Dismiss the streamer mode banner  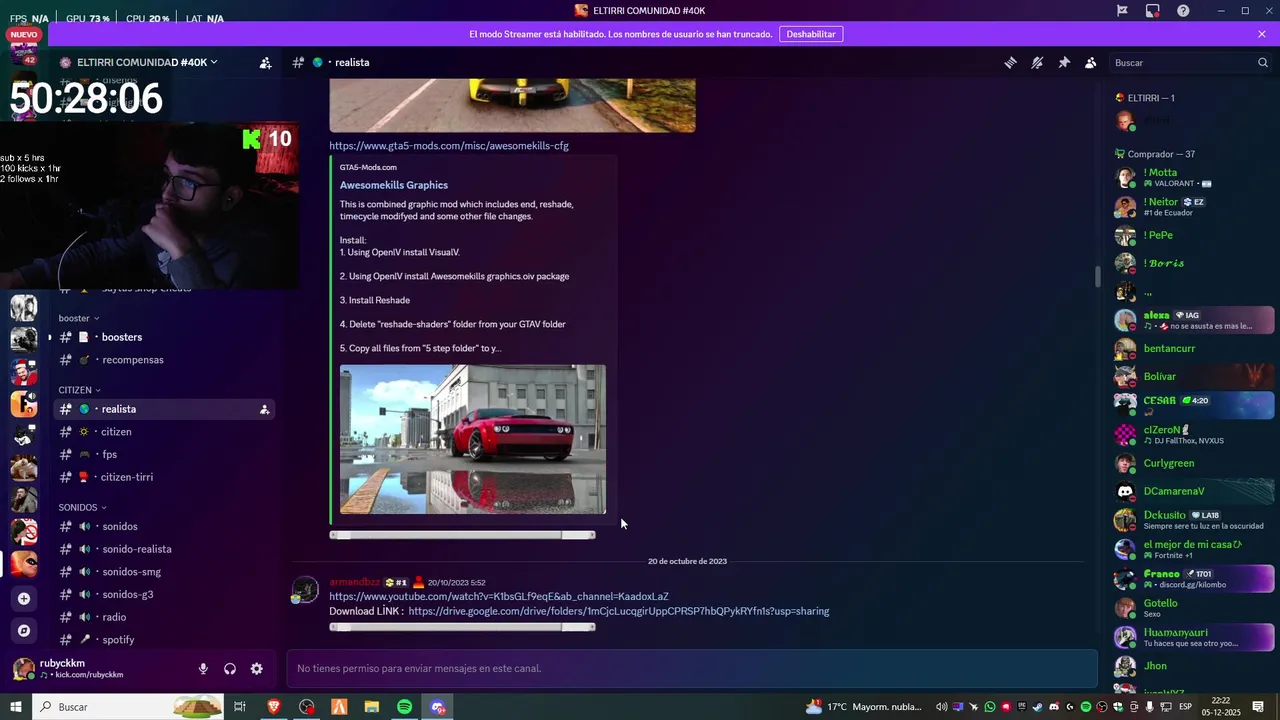[x=1262, y=34]
